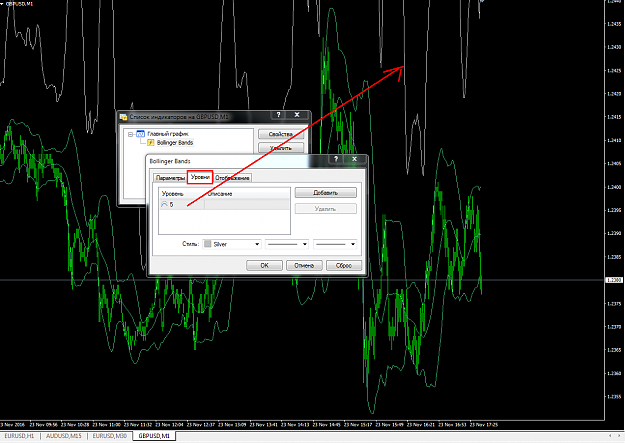This screenshot has width=625, height=443.
Task: Confirm with the OK button
Action: click(264, 265)
